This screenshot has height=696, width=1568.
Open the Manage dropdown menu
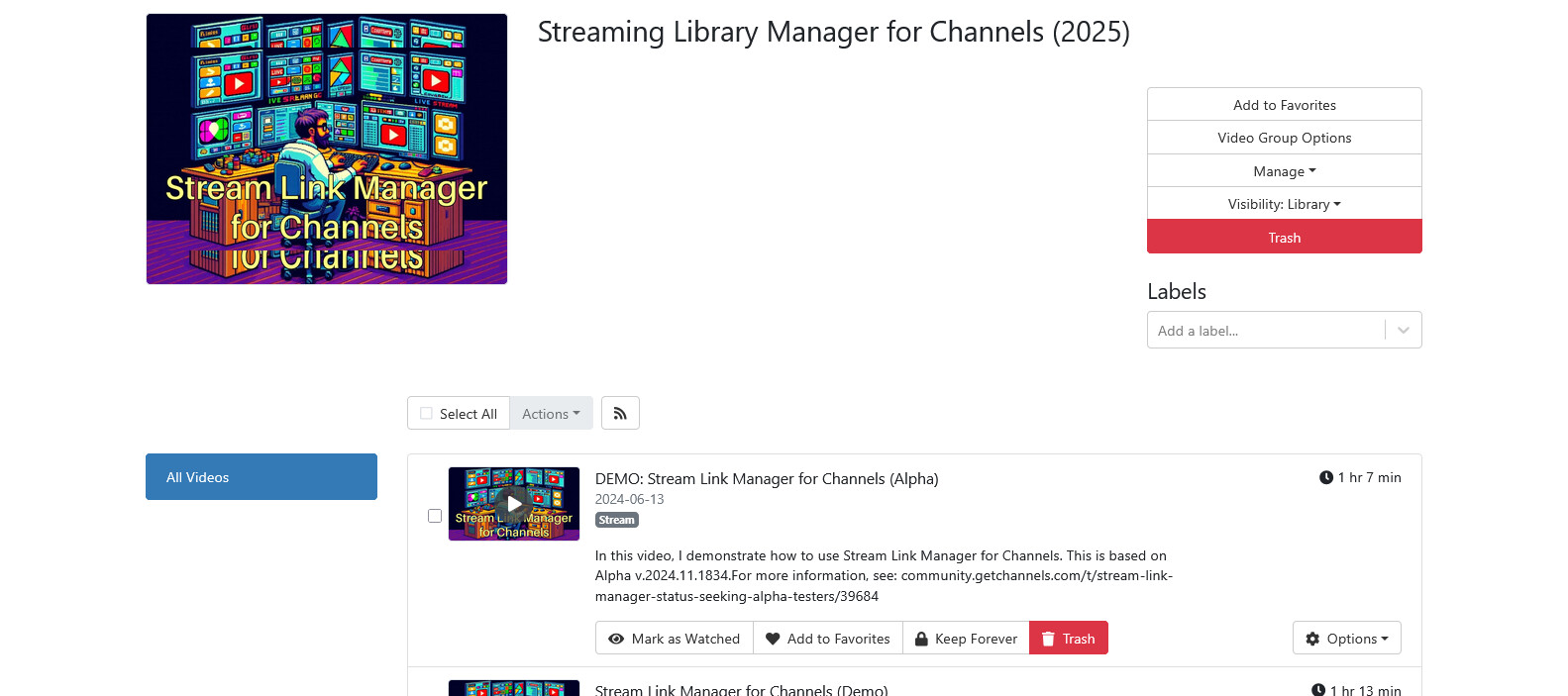[x=1284, y=171]
